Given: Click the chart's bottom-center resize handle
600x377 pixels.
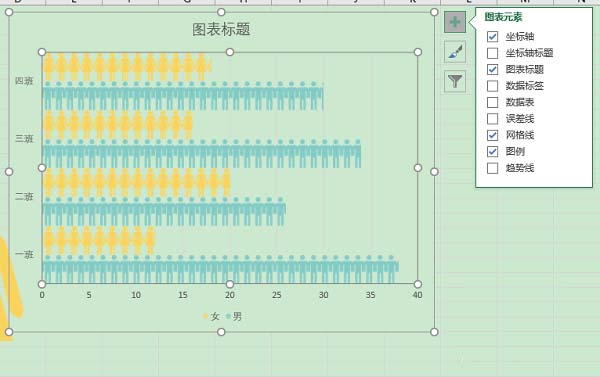Looking at the screenshot, I should [221, 332].
